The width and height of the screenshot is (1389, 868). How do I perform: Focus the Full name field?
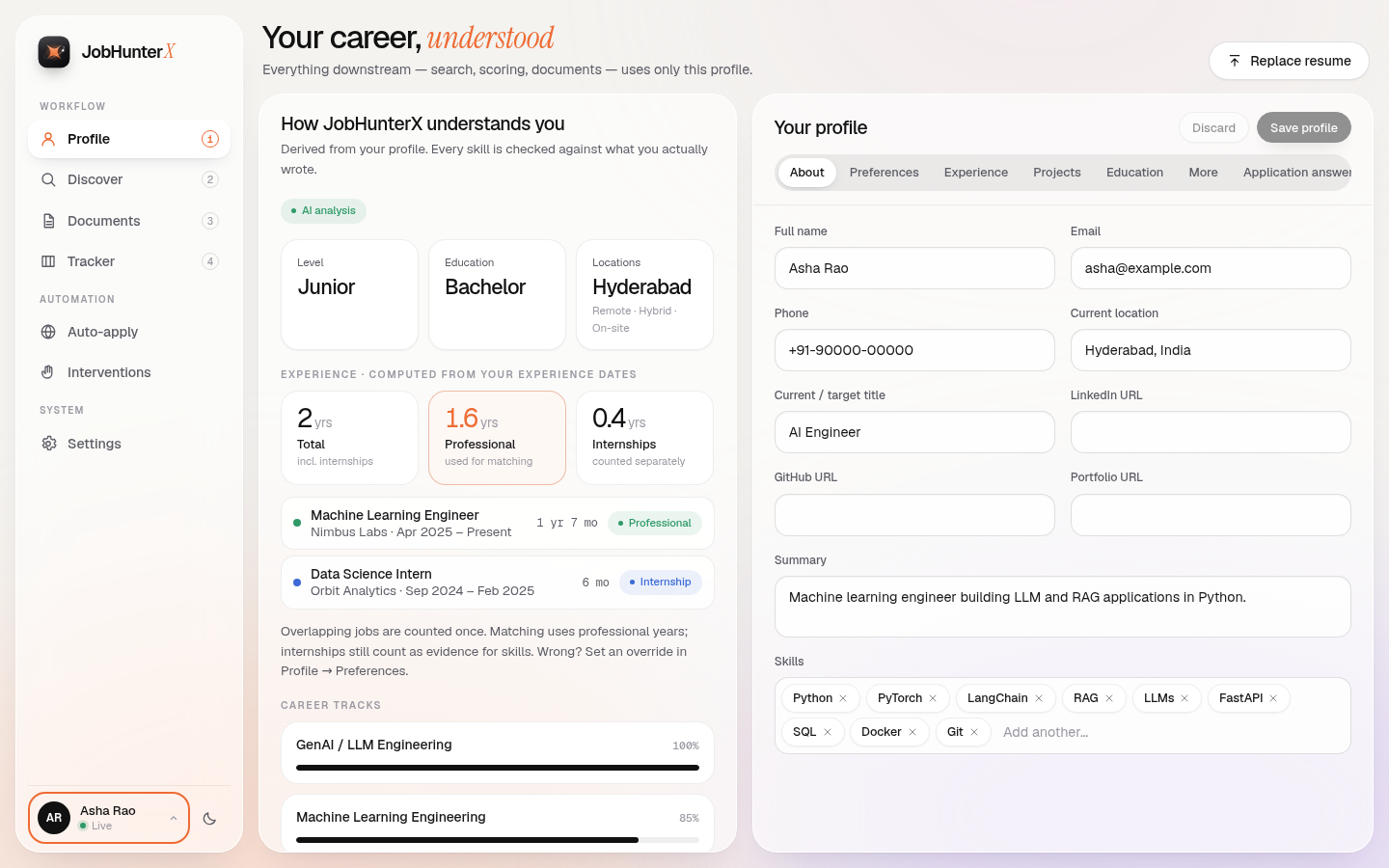(x=914, y=268)
